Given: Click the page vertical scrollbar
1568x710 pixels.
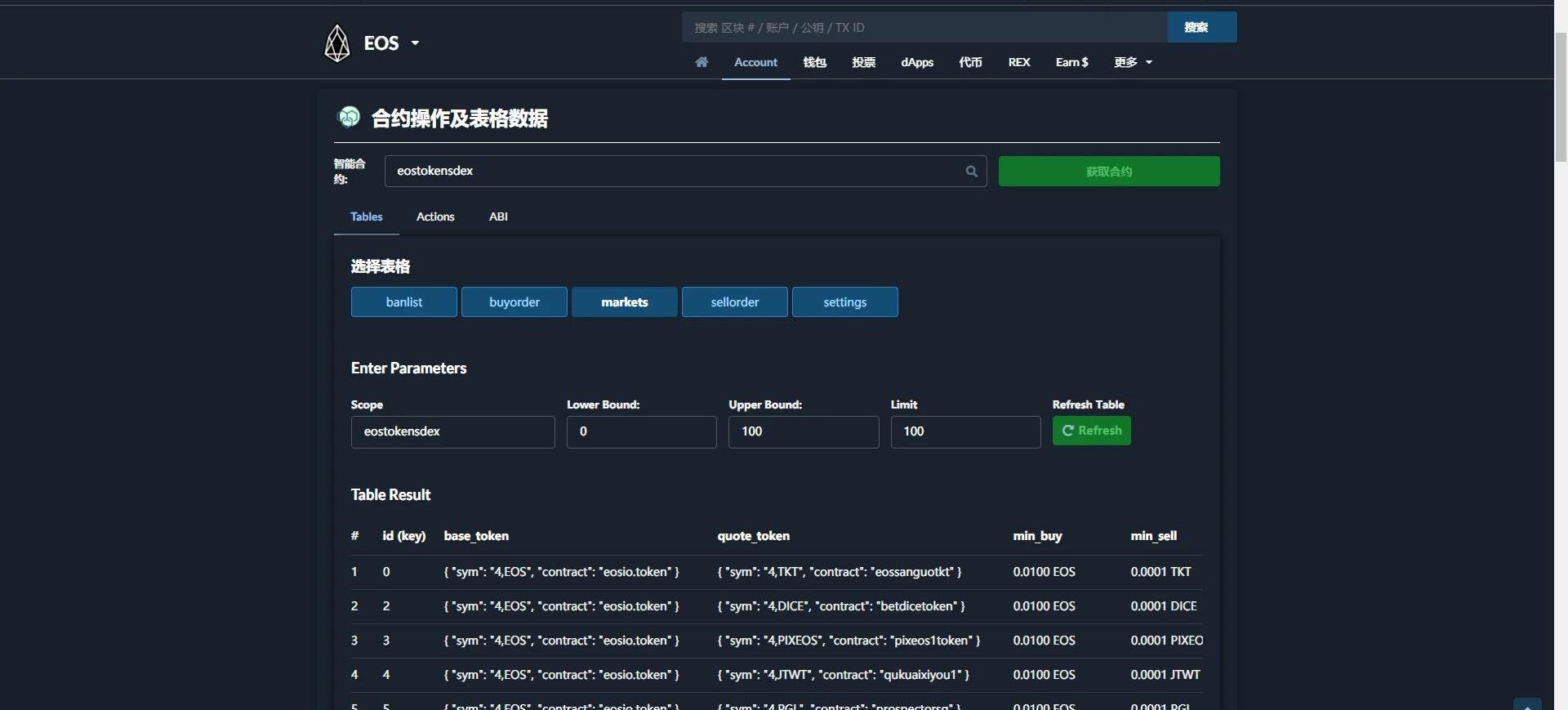Looking at the screenshot, I should [1561, 98].
